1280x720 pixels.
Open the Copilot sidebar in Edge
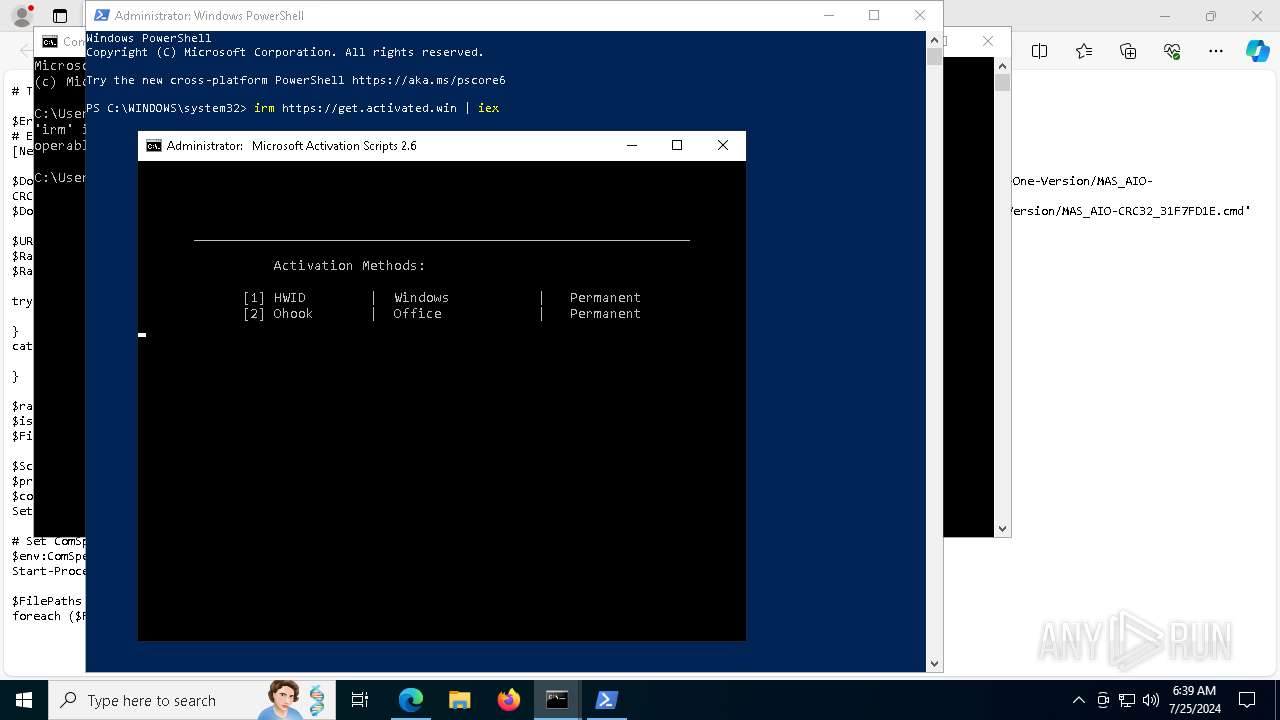1257,51
